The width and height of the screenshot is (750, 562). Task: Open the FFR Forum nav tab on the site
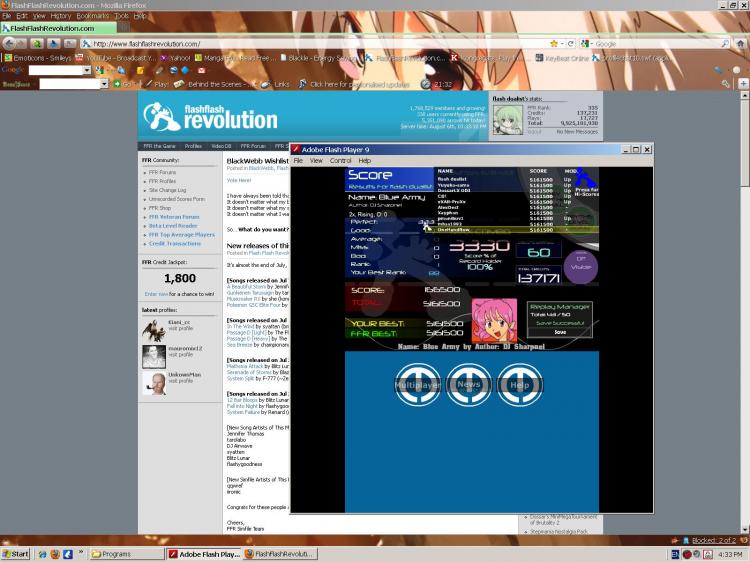tap(253, 146)
